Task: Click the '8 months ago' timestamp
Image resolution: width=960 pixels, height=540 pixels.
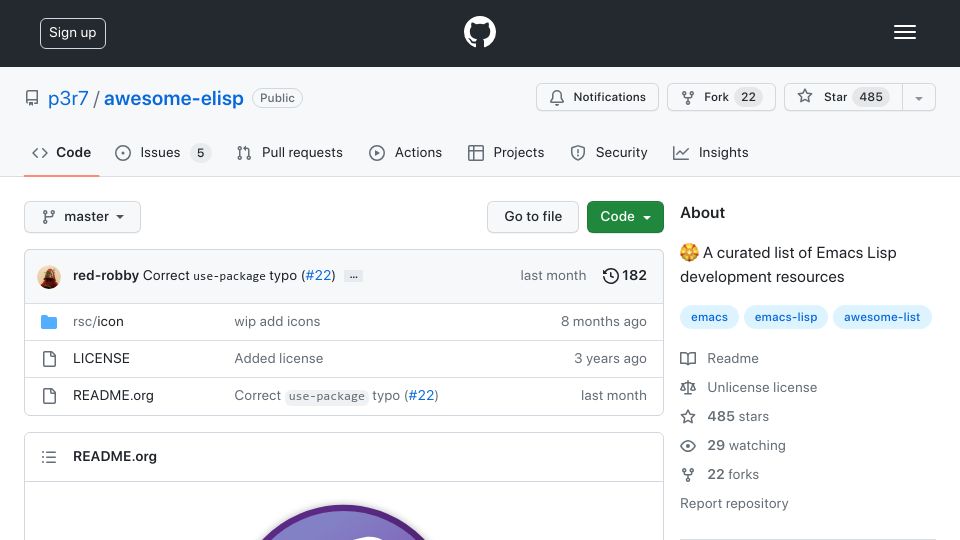Action: (x=604, y=321)
